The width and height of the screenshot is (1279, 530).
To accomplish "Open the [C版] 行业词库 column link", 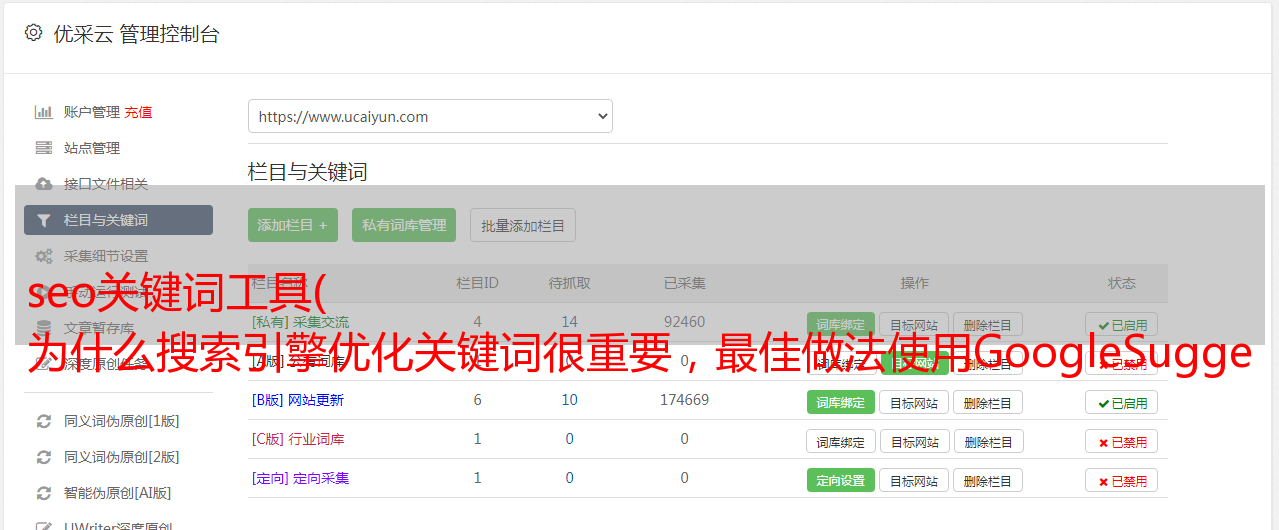I will [x=298, y=439].
